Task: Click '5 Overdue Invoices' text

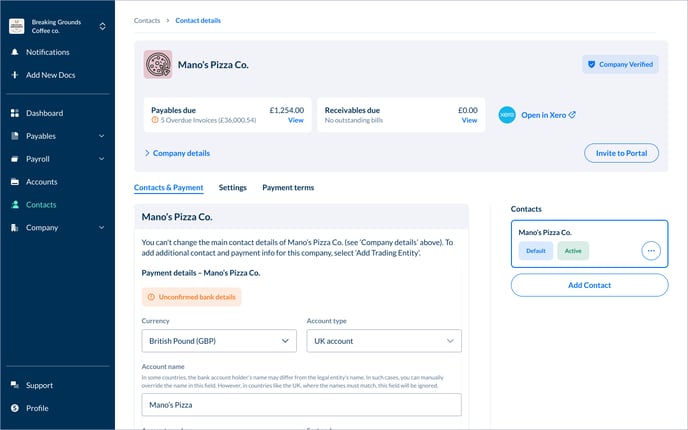Action: coord(208,120)
